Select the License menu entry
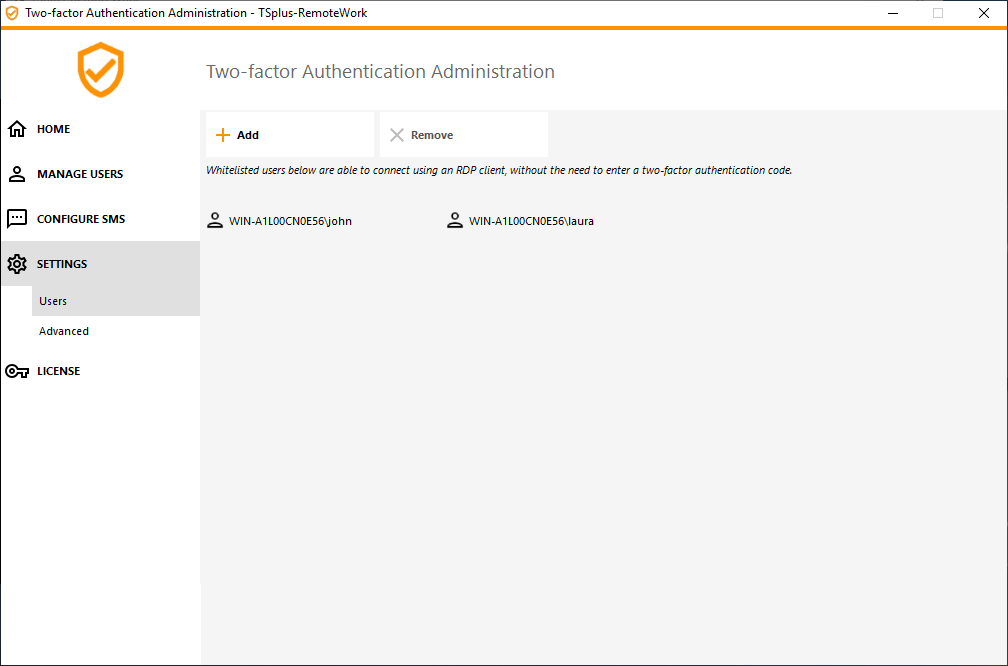The image size is (1008, 666). [58, 370]
